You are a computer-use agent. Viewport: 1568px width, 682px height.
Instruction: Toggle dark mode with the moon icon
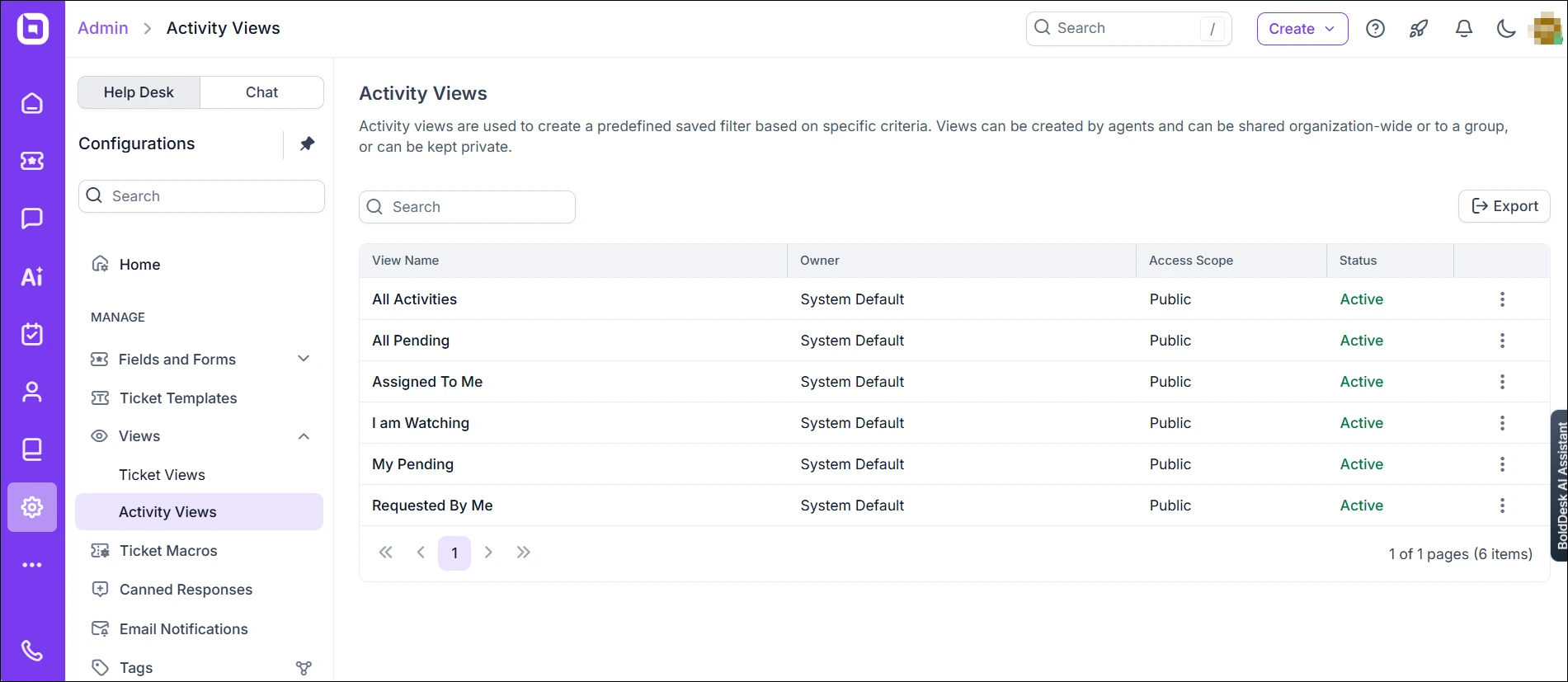pyautogui.click(x=1505, y=29)
